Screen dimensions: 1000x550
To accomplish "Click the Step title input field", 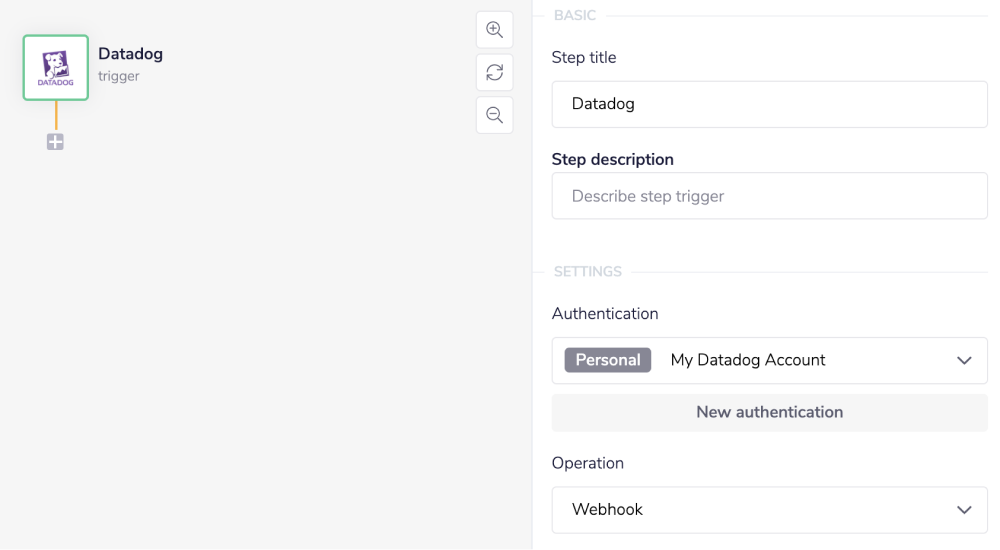I will click(x=769, y=104).
